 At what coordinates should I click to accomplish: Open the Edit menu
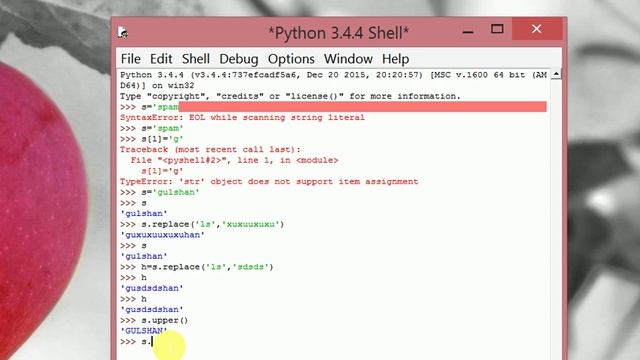coord(161,59)
